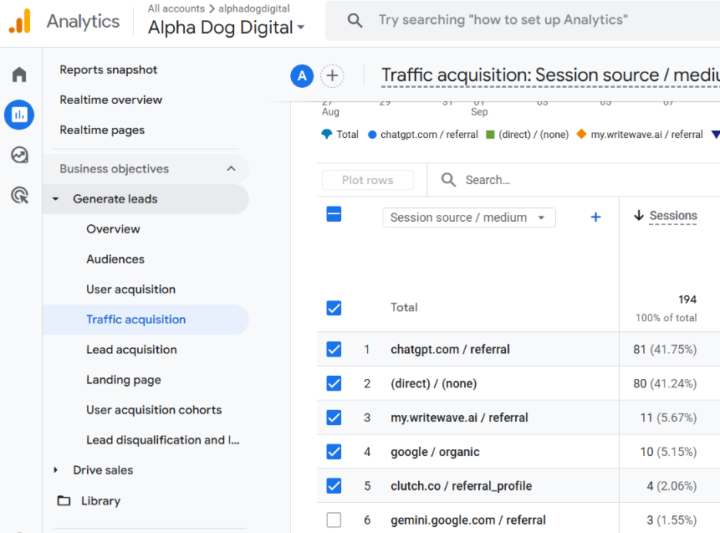The height and width of the screenshot is (533, 720).
Task: Add a comparison with the plus circle
Action: [332, 76]
